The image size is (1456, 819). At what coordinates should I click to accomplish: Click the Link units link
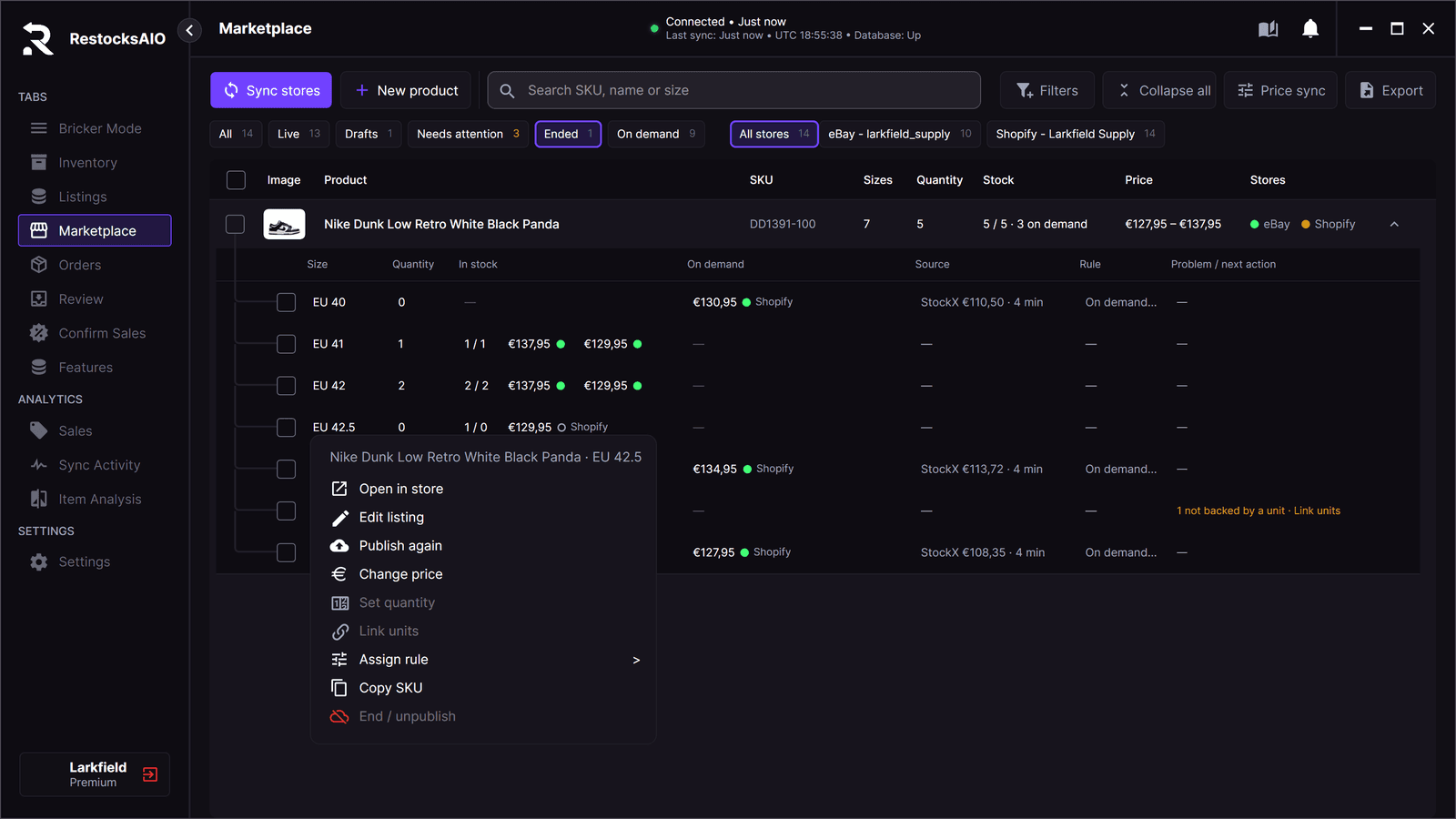(x=1317, y=511)
